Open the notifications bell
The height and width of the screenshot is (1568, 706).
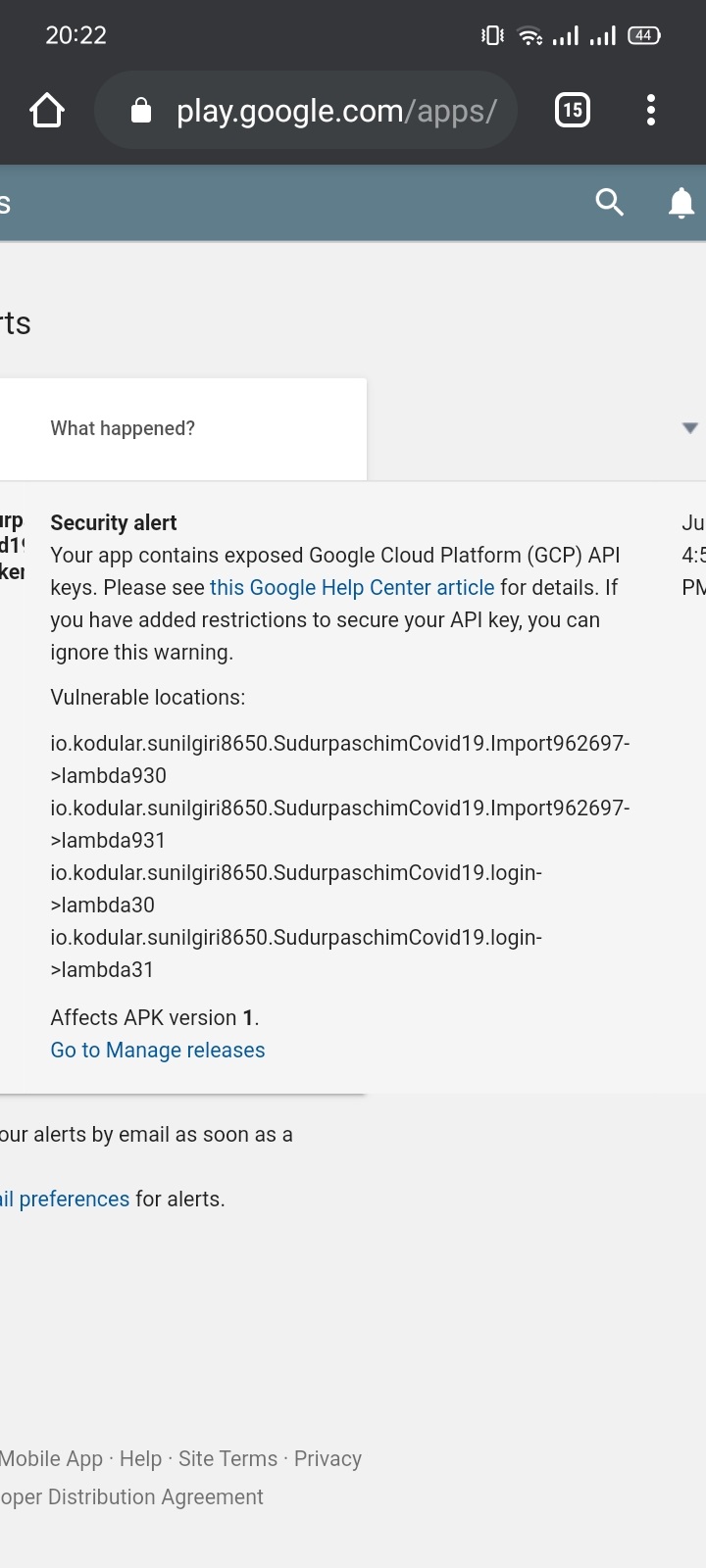coord(681,203)
